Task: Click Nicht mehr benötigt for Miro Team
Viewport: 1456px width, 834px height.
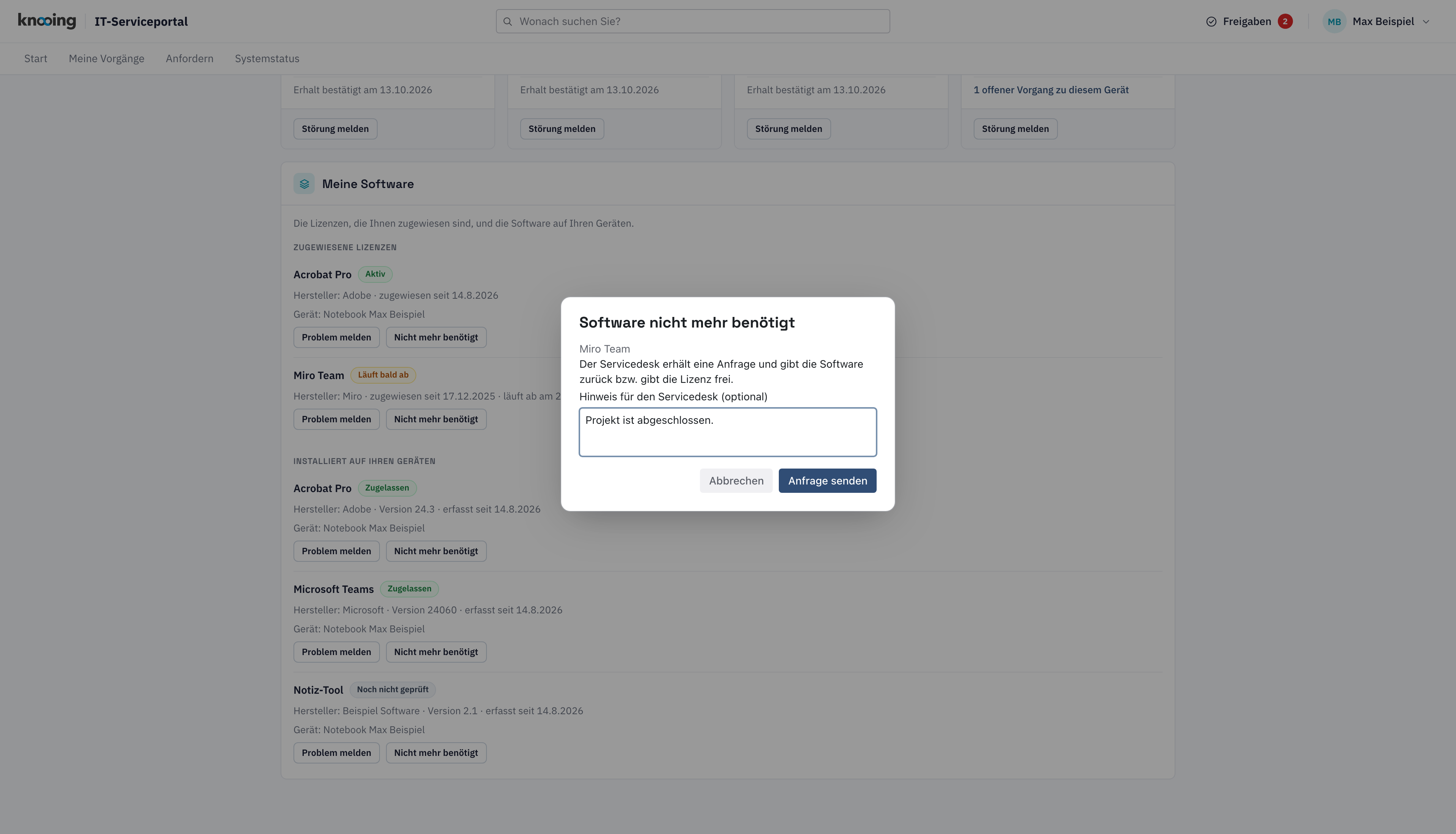Action: 436,419
